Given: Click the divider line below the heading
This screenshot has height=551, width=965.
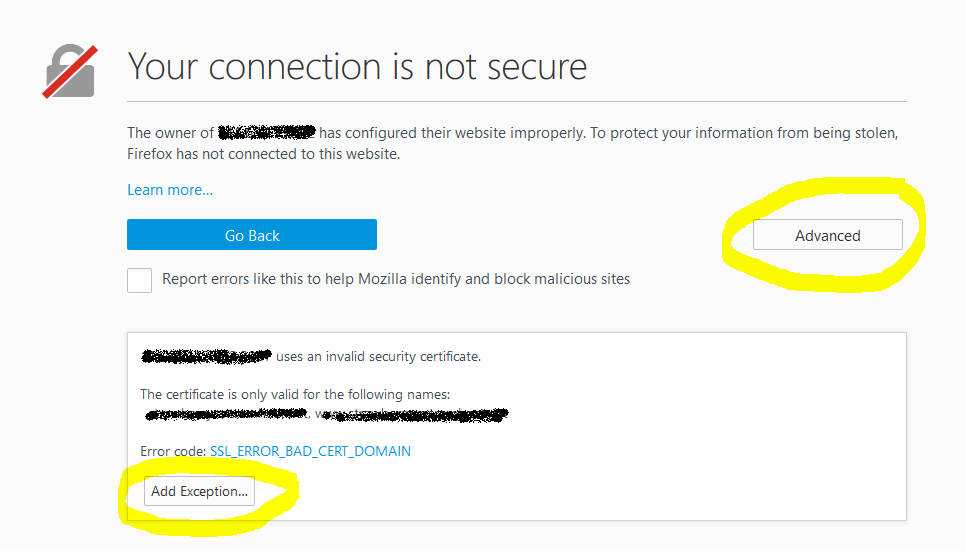Looking at the screenshot, I should [516, 102].
